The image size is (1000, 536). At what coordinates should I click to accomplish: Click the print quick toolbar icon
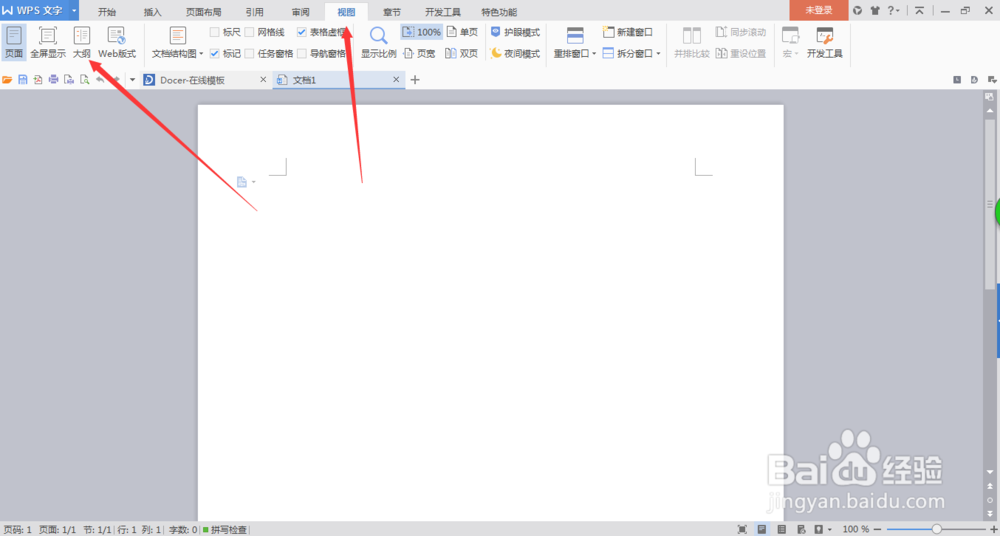[x=54, y=80]
